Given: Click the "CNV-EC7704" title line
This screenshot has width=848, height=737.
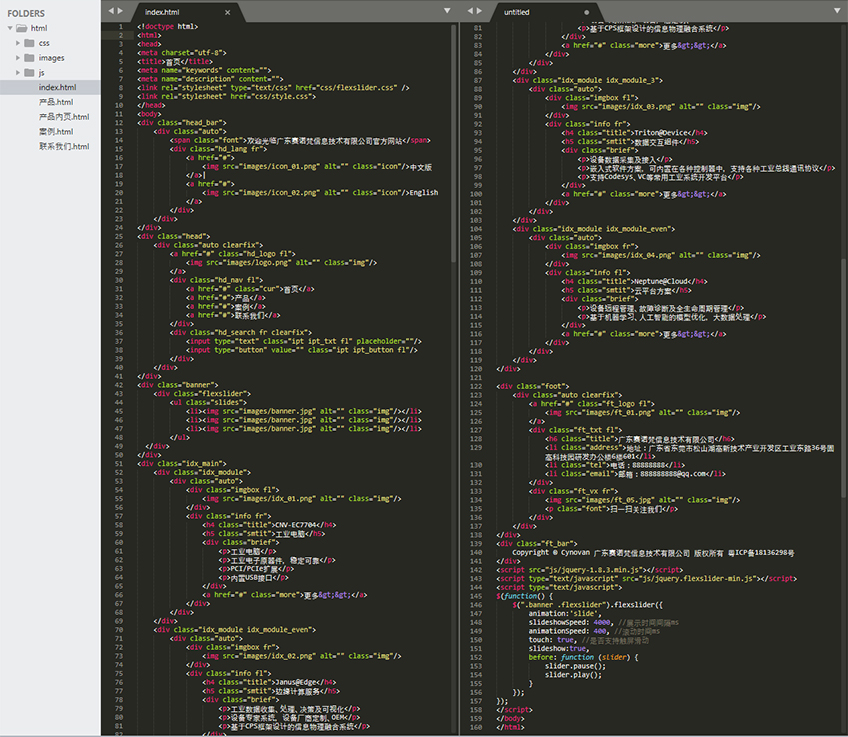Looking at the screenshot, I should click(269, 524).
